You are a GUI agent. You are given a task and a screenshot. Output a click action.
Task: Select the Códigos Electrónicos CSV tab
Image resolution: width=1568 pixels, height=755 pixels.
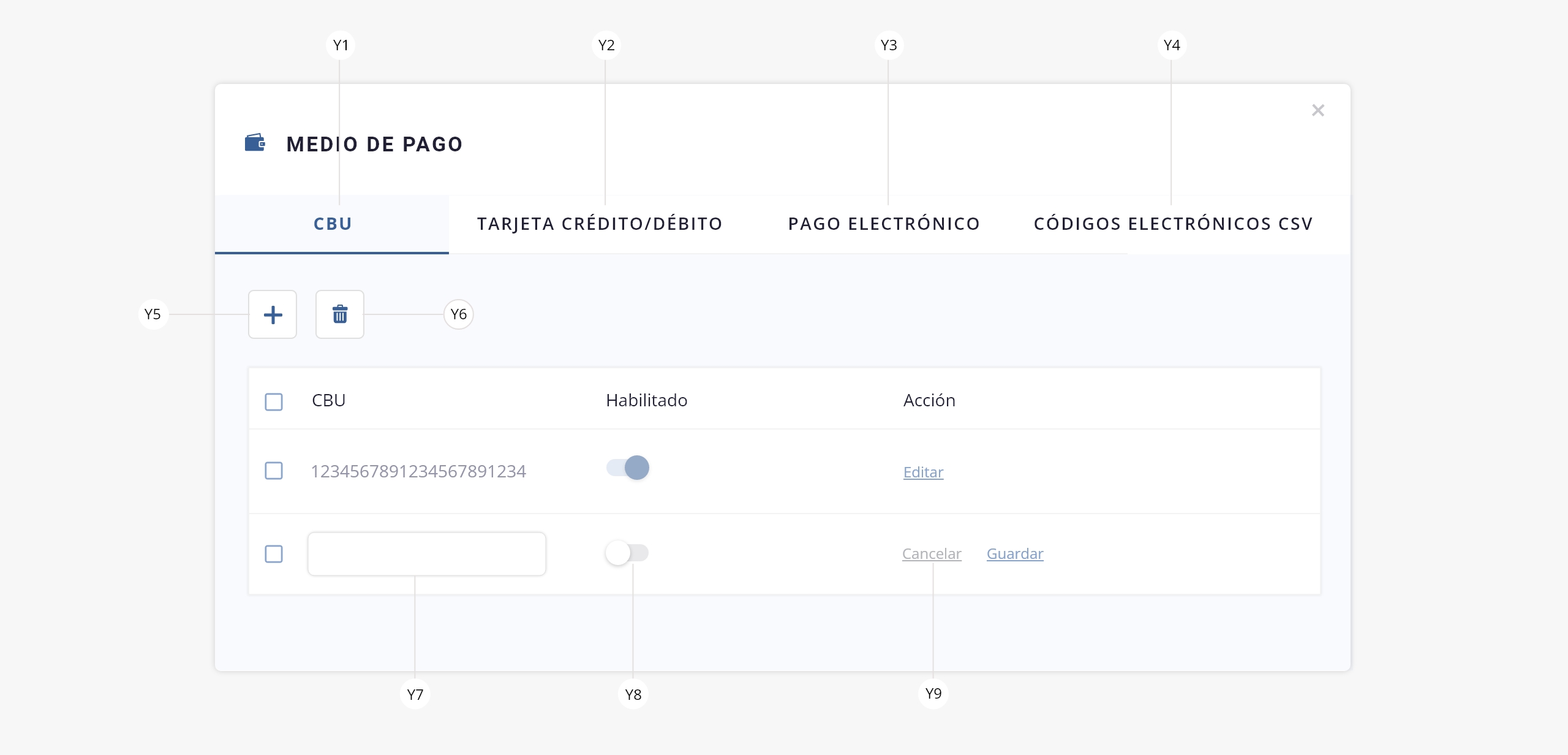(1173, 224)
